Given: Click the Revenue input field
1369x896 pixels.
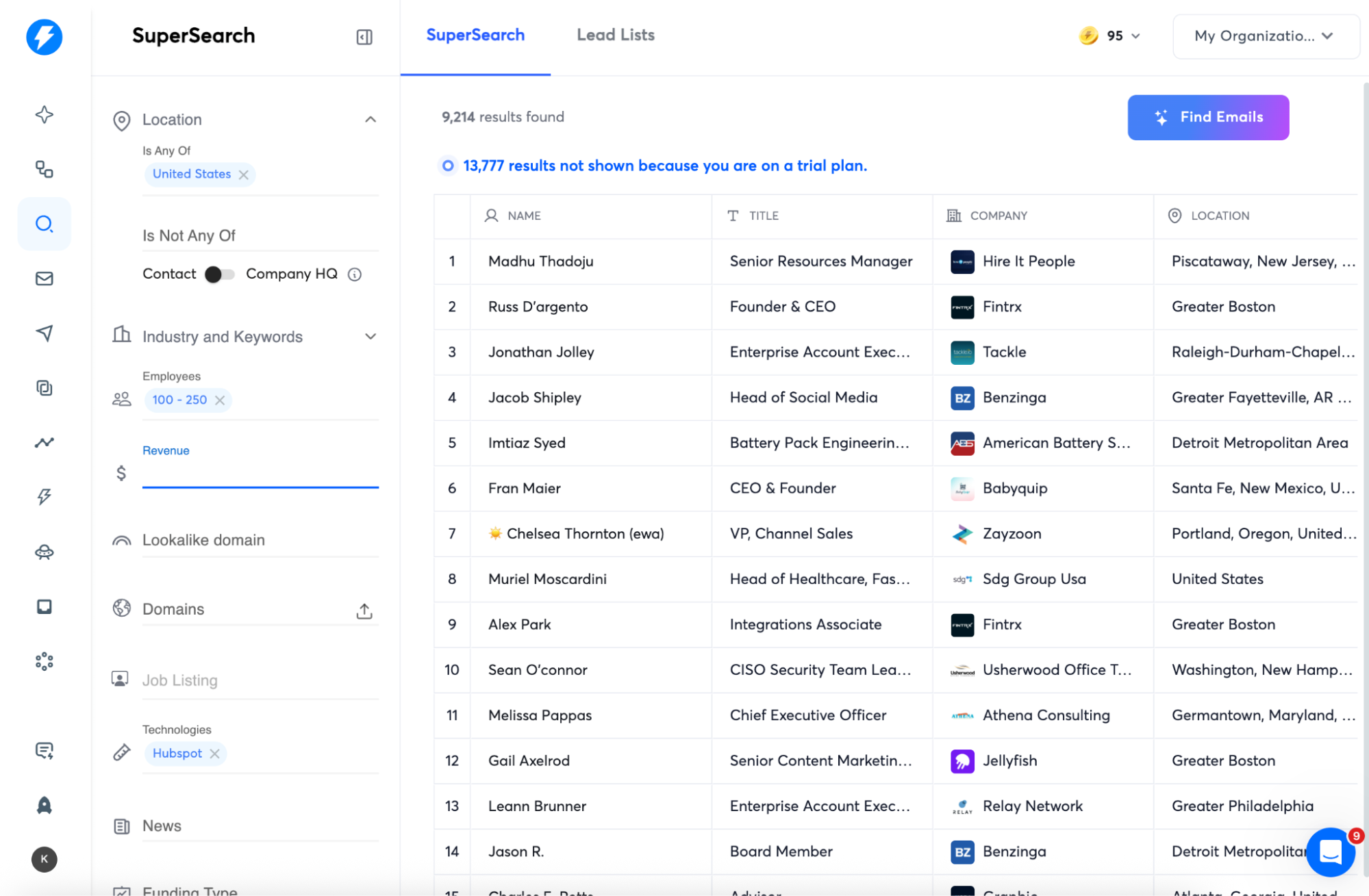Looking at the screenshot, I should 260,472.
